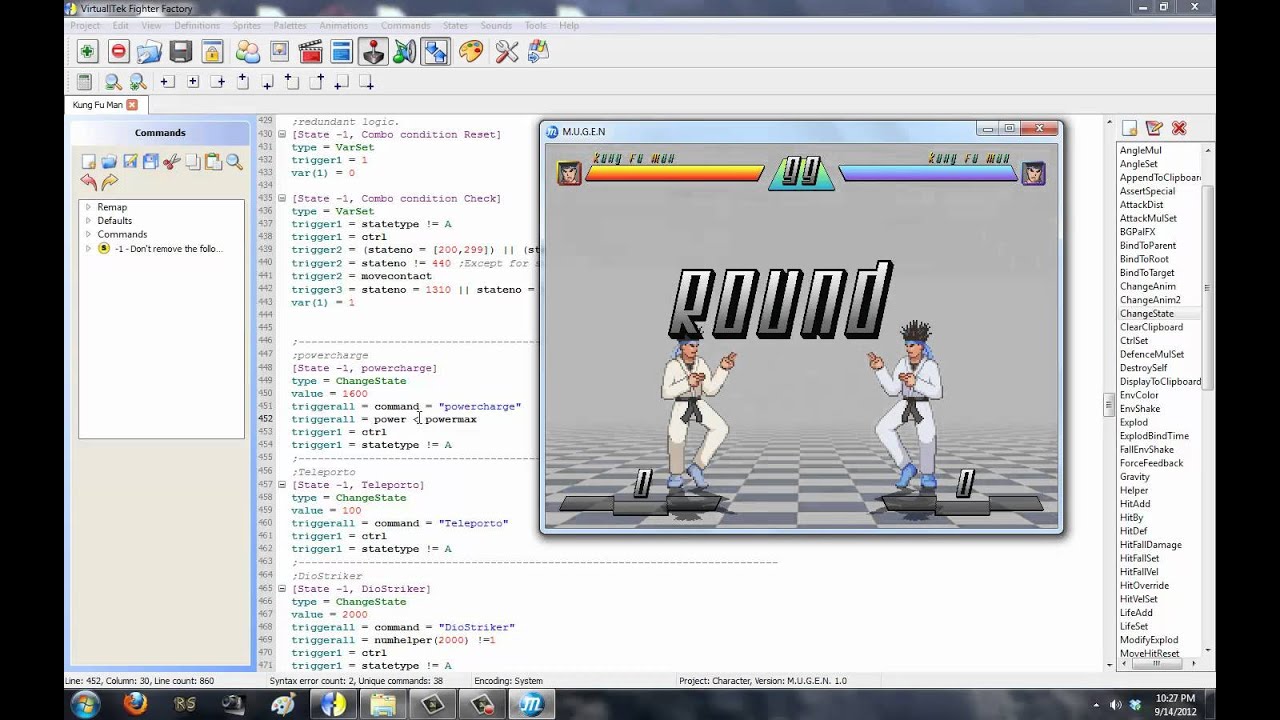This screenshot has width=1280, height=720.
Task: Click the green plus new project icon
Action: pyautogui.click(x=87, y=52)
